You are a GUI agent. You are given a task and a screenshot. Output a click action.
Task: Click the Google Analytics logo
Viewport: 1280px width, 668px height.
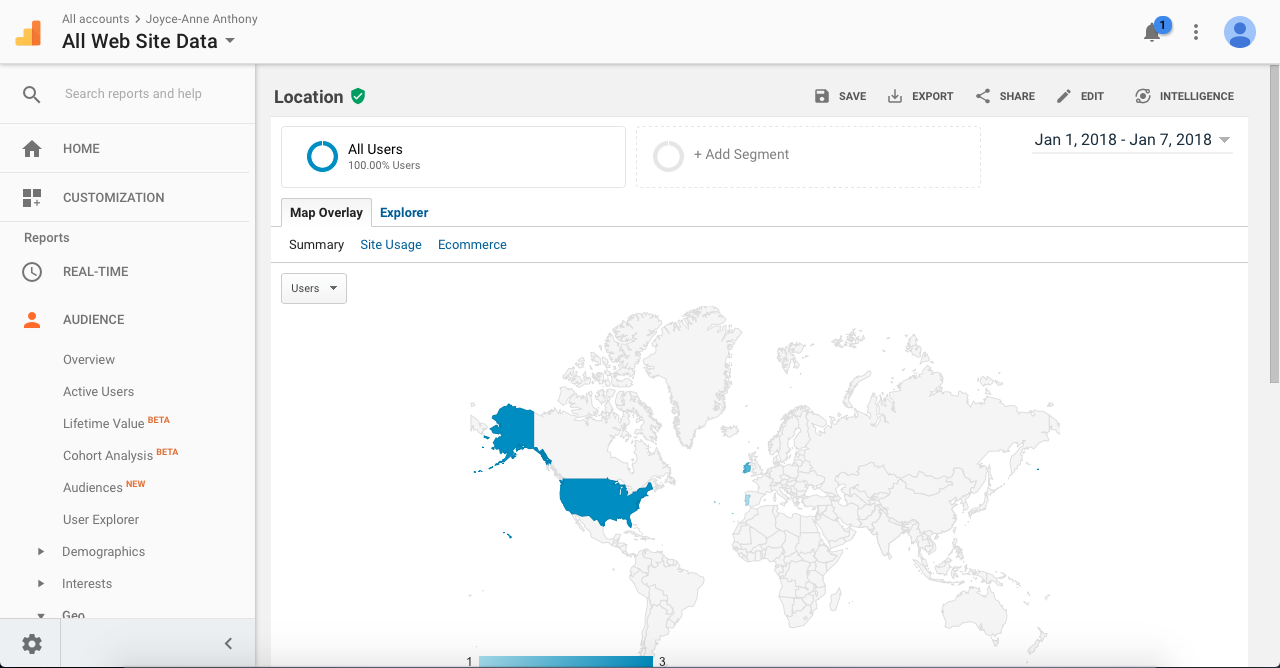tap(28, 33)
